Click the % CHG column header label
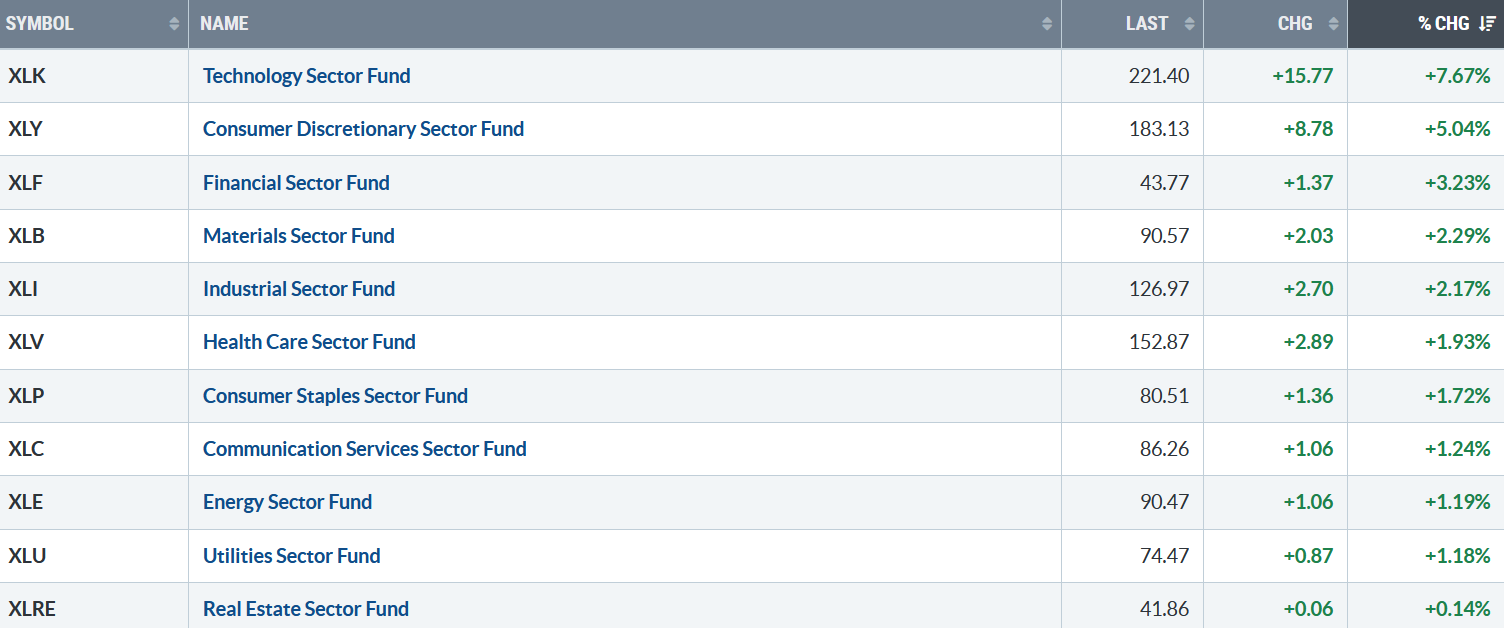This screenshot has width=1504, height=628. [x=1444, y=24]
